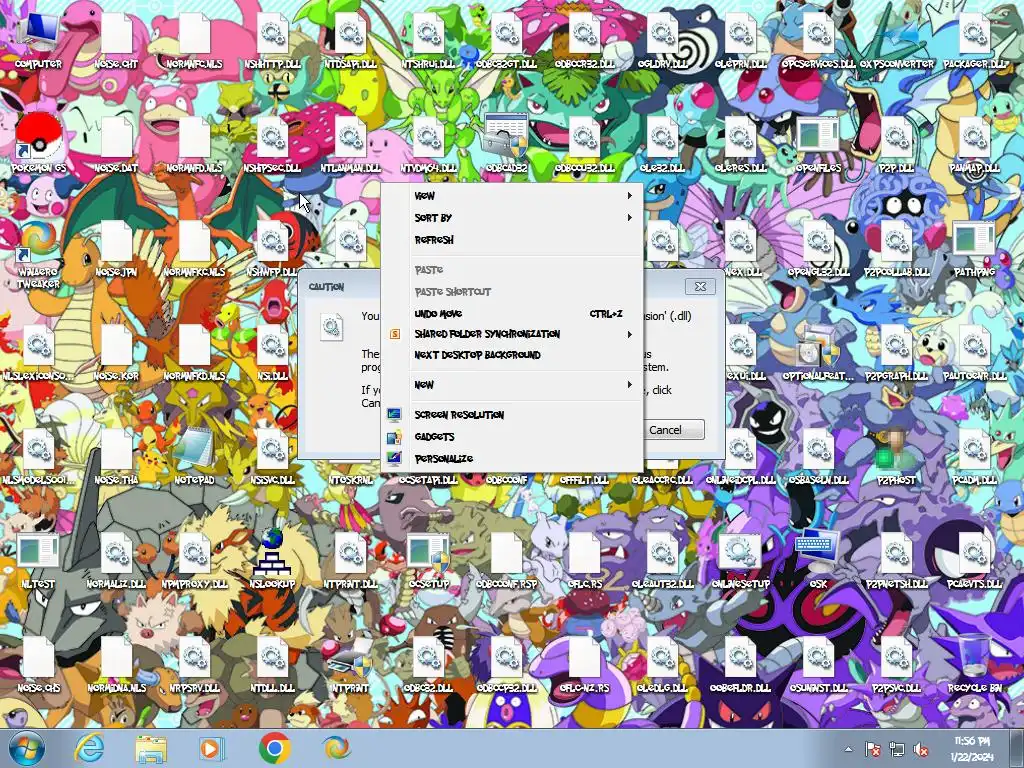
Task: Show hidden tray icons arrow
Action: pos(848,750)
